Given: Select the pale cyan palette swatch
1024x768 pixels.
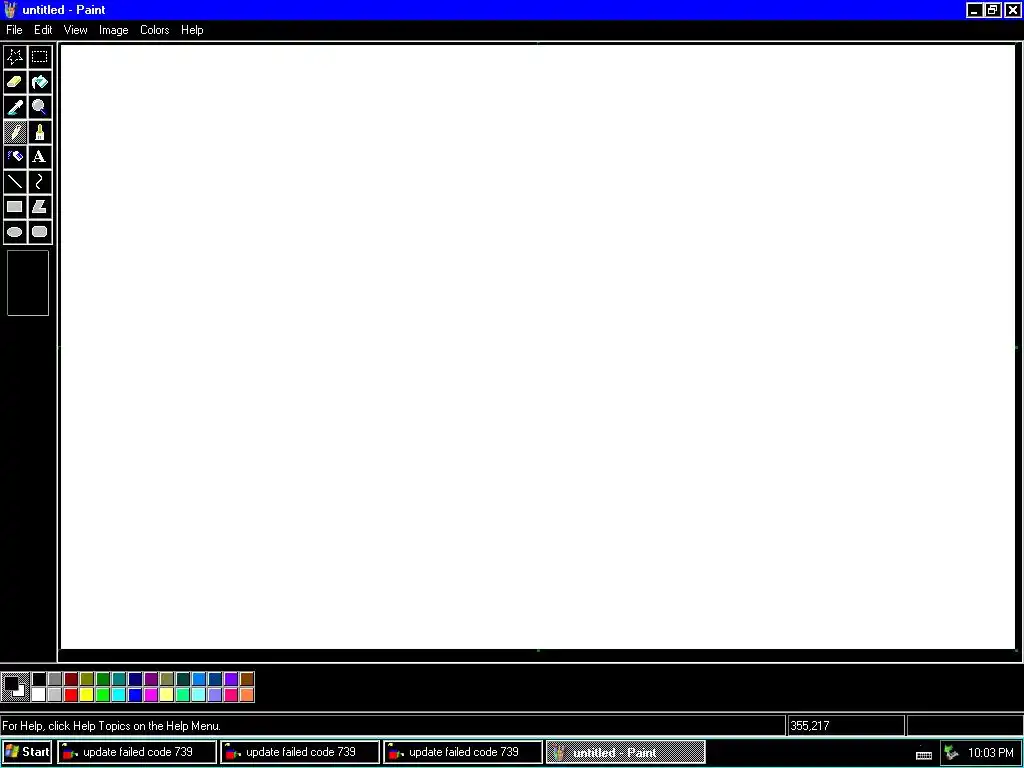Looking at the screenshot, I should (x=199, y=695).
